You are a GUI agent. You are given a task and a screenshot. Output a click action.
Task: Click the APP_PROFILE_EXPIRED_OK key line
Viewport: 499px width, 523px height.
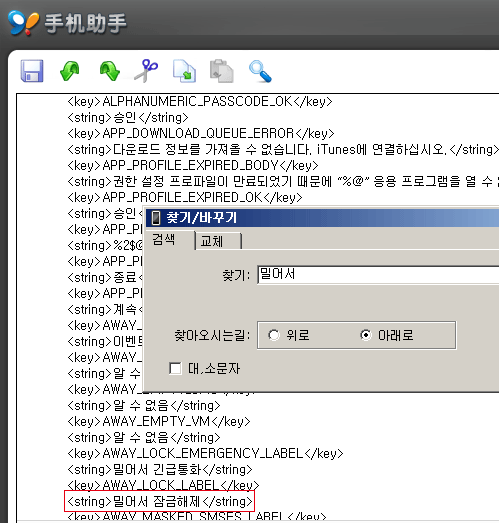[x=185, y=197]
